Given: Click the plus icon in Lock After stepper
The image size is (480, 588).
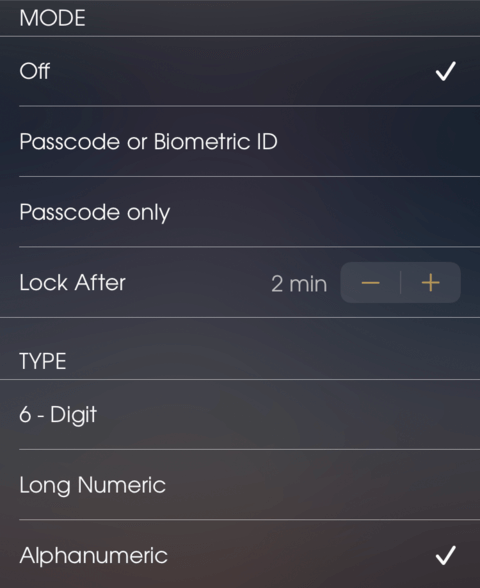Looking at the screenshot, I should coord(430,283).
